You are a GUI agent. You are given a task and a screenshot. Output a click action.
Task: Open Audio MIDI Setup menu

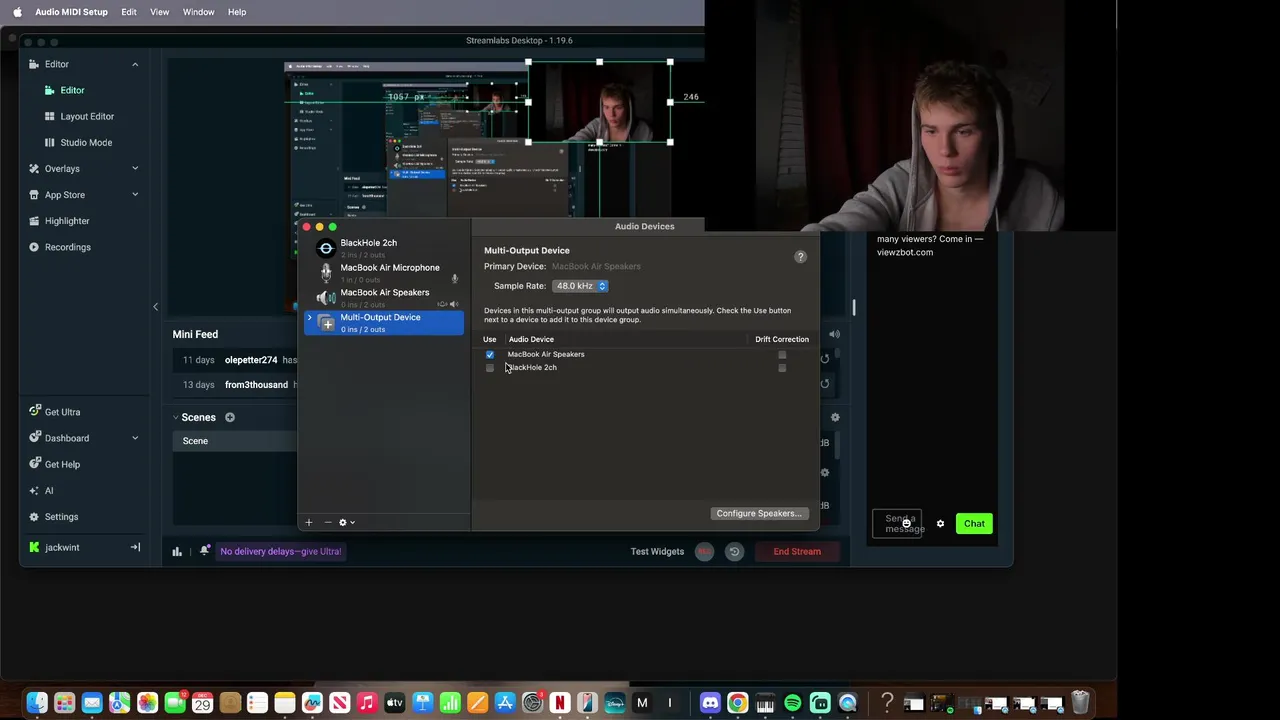click(71, 12)
